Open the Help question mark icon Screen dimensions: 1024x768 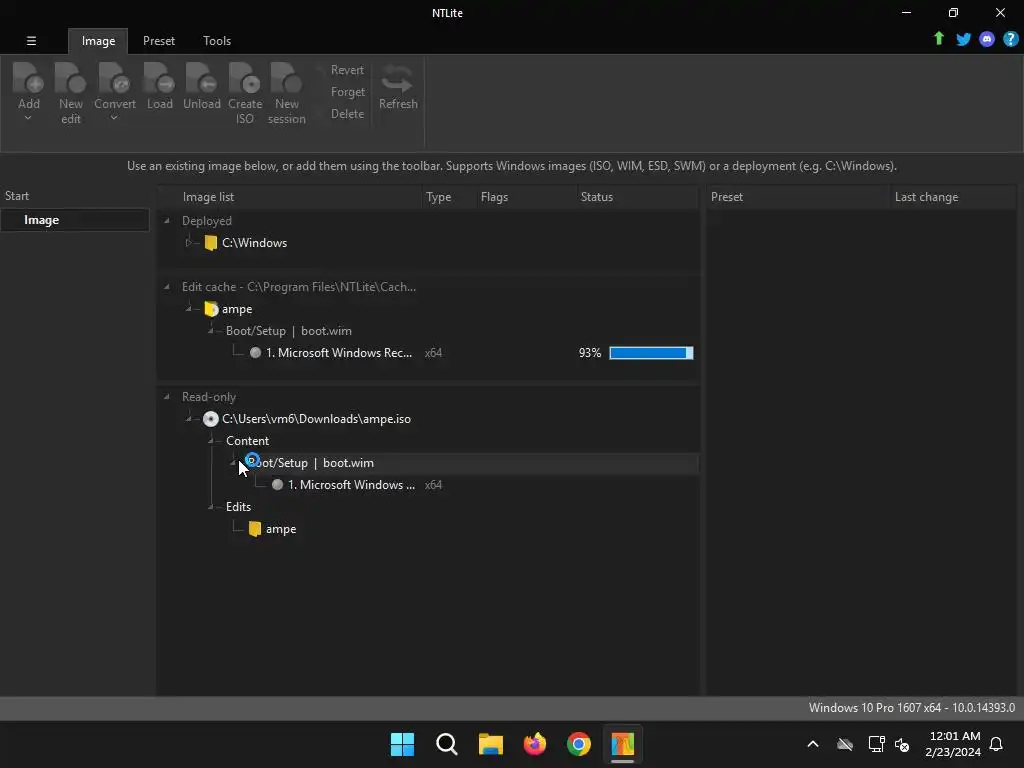[x=1010, y=39]
